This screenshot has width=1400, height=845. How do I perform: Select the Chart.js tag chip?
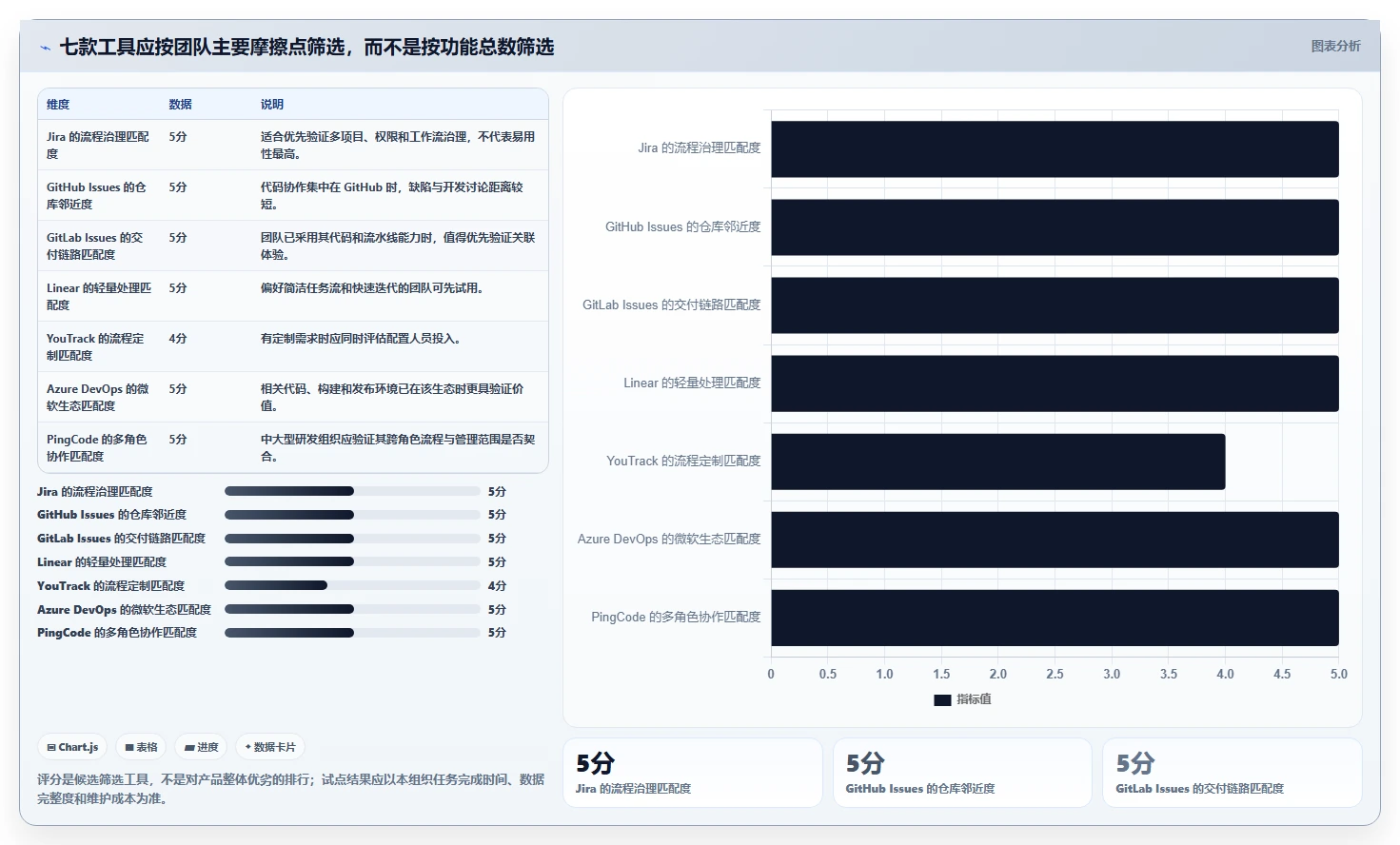[x=72, y=747]
